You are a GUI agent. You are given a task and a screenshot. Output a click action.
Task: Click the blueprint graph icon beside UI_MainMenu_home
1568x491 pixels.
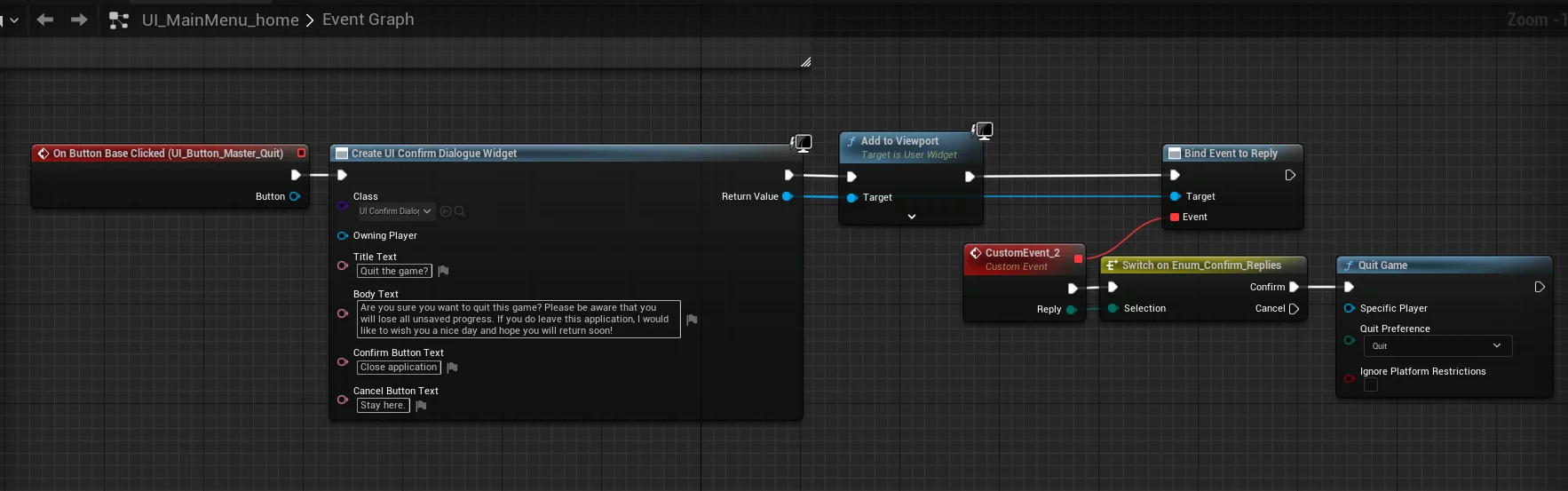(x=118, y=20)
